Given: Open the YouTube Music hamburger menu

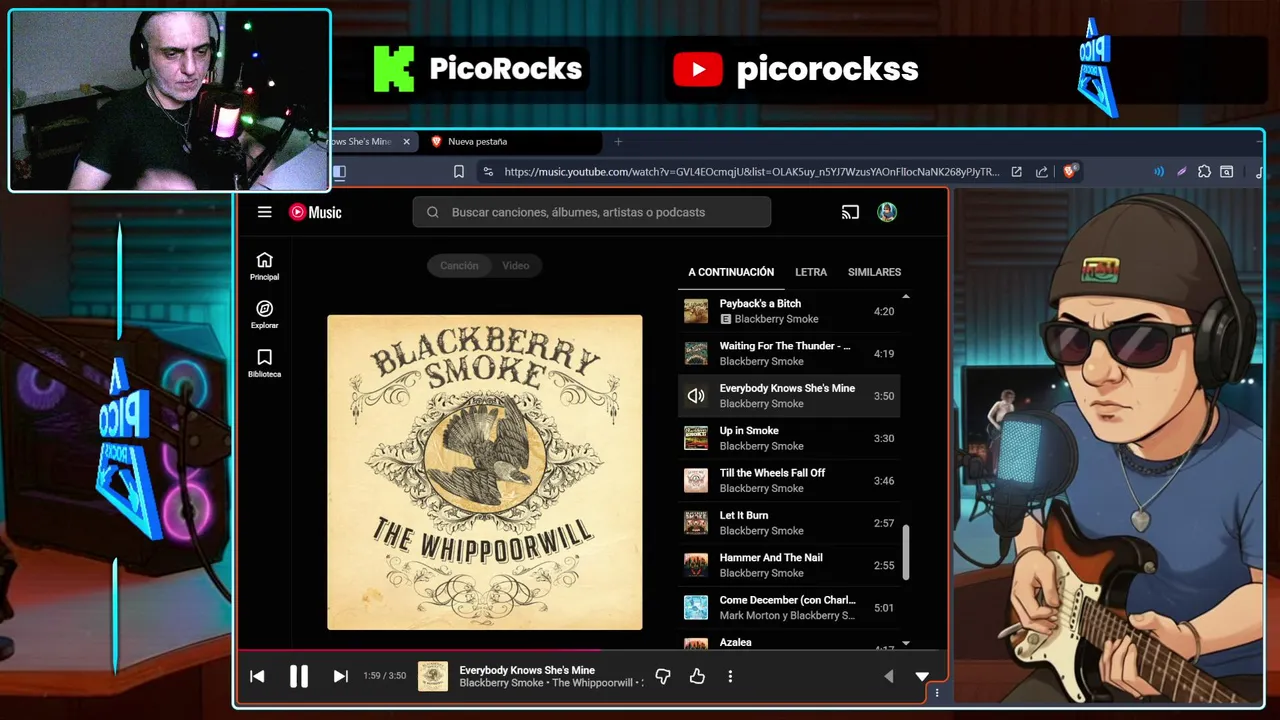Looking at the screenshot, I should [x=264, y=212].
